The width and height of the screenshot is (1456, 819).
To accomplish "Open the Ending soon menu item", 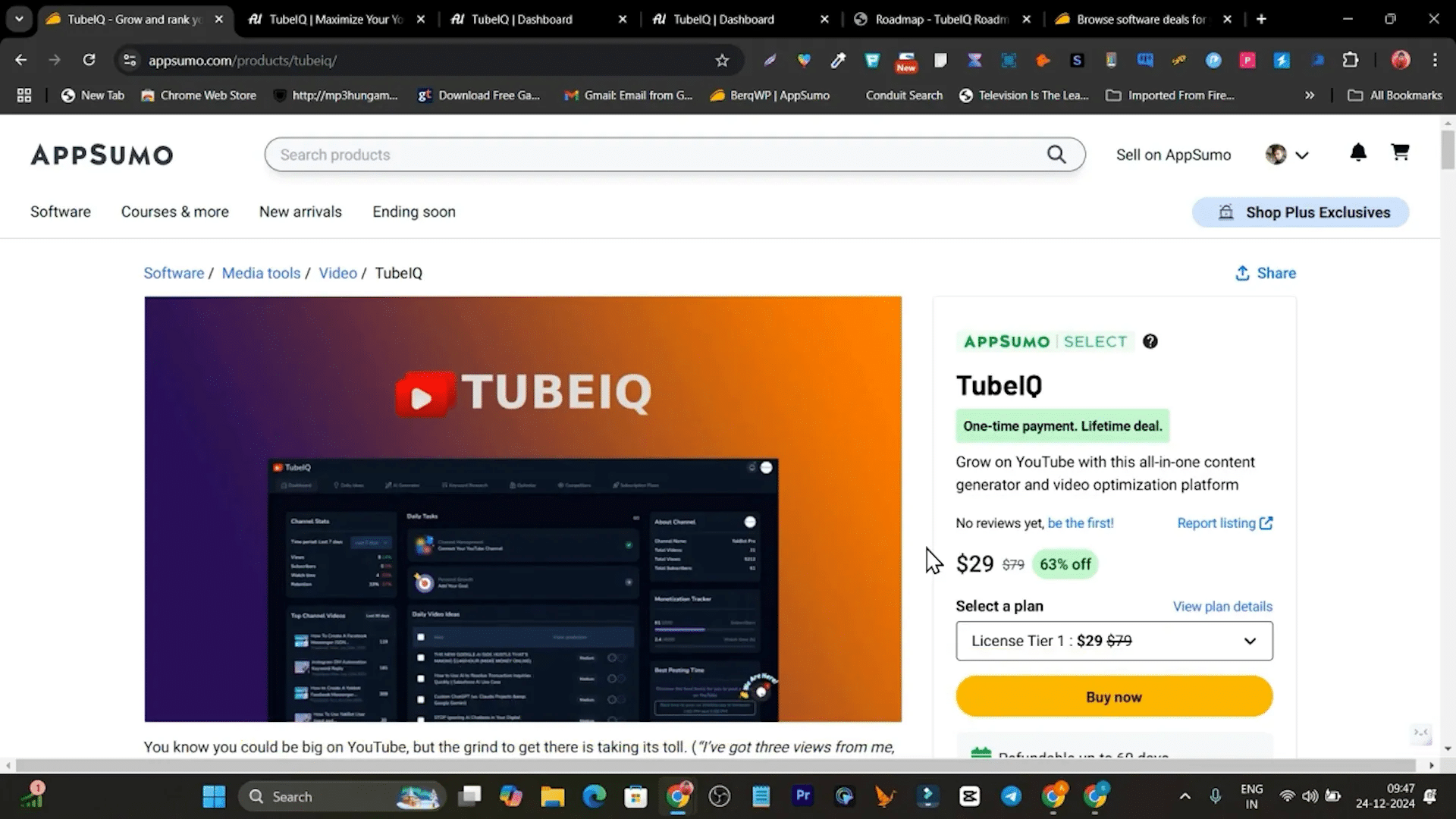I will [414, 212].
